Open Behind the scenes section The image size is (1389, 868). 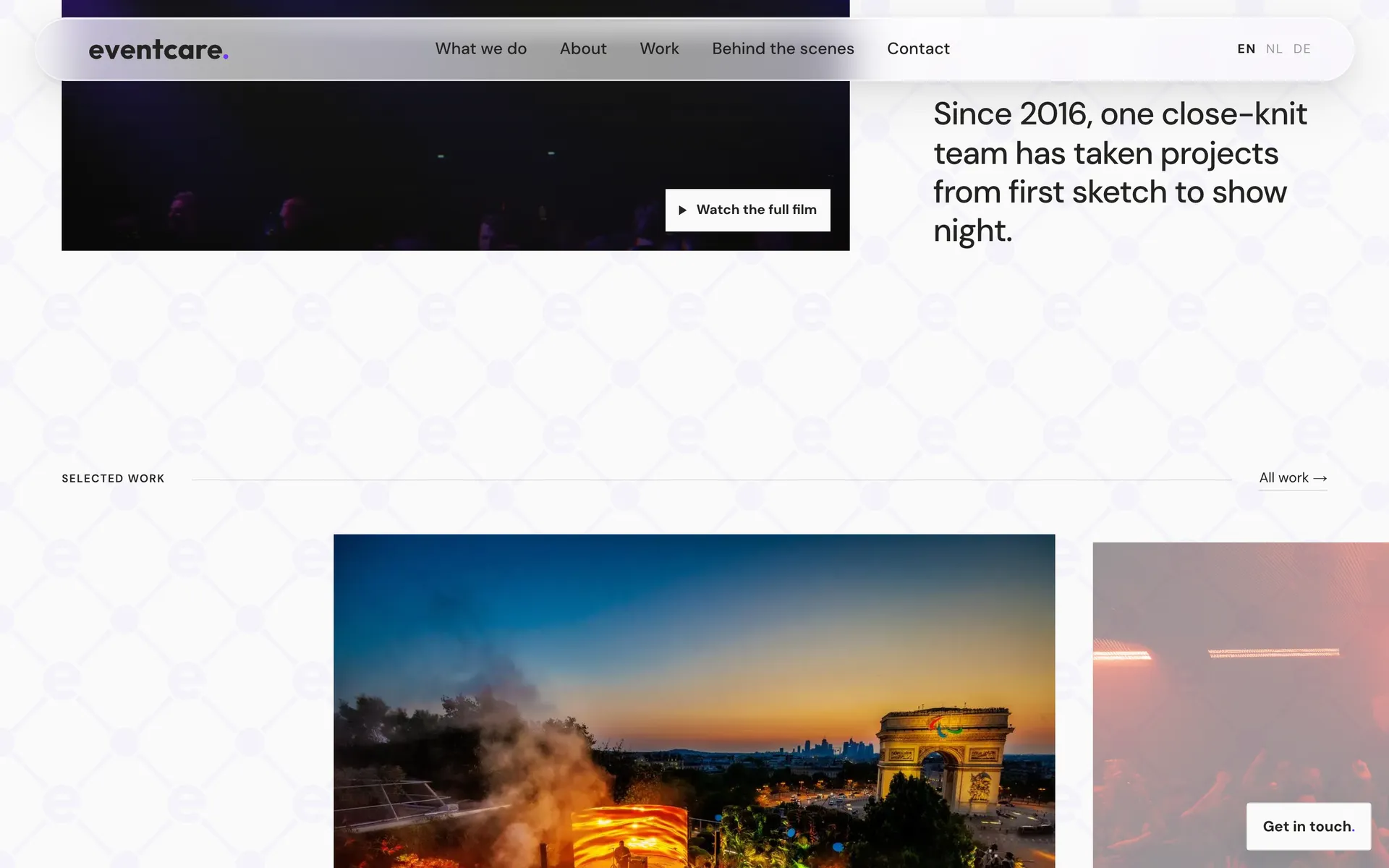(x=783, y=48)
